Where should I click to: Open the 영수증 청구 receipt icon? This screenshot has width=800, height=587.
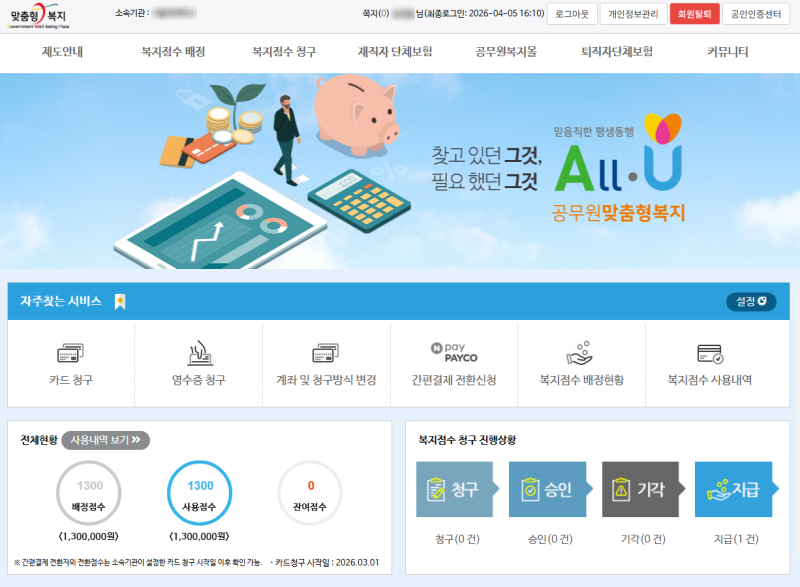199,353
